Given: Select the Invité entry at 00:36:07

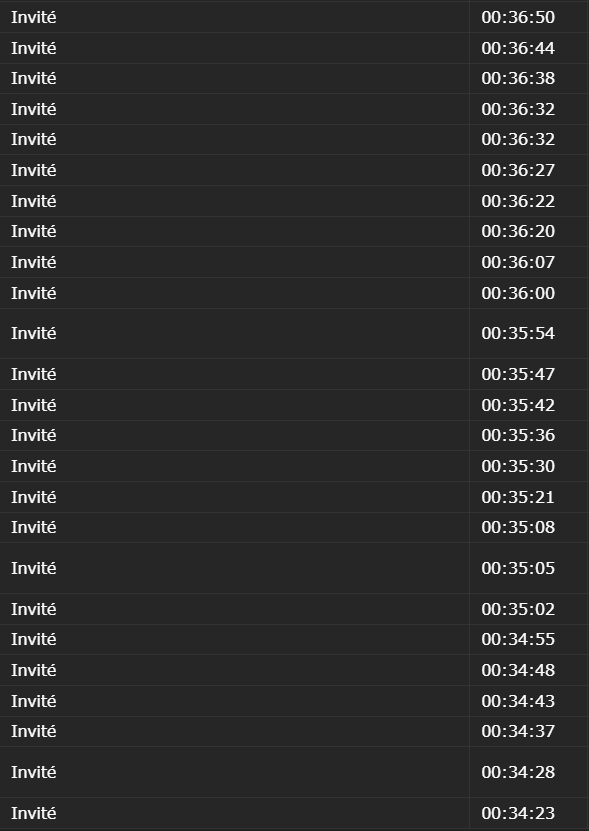Looking at the screenshot, I should point(294,262).
